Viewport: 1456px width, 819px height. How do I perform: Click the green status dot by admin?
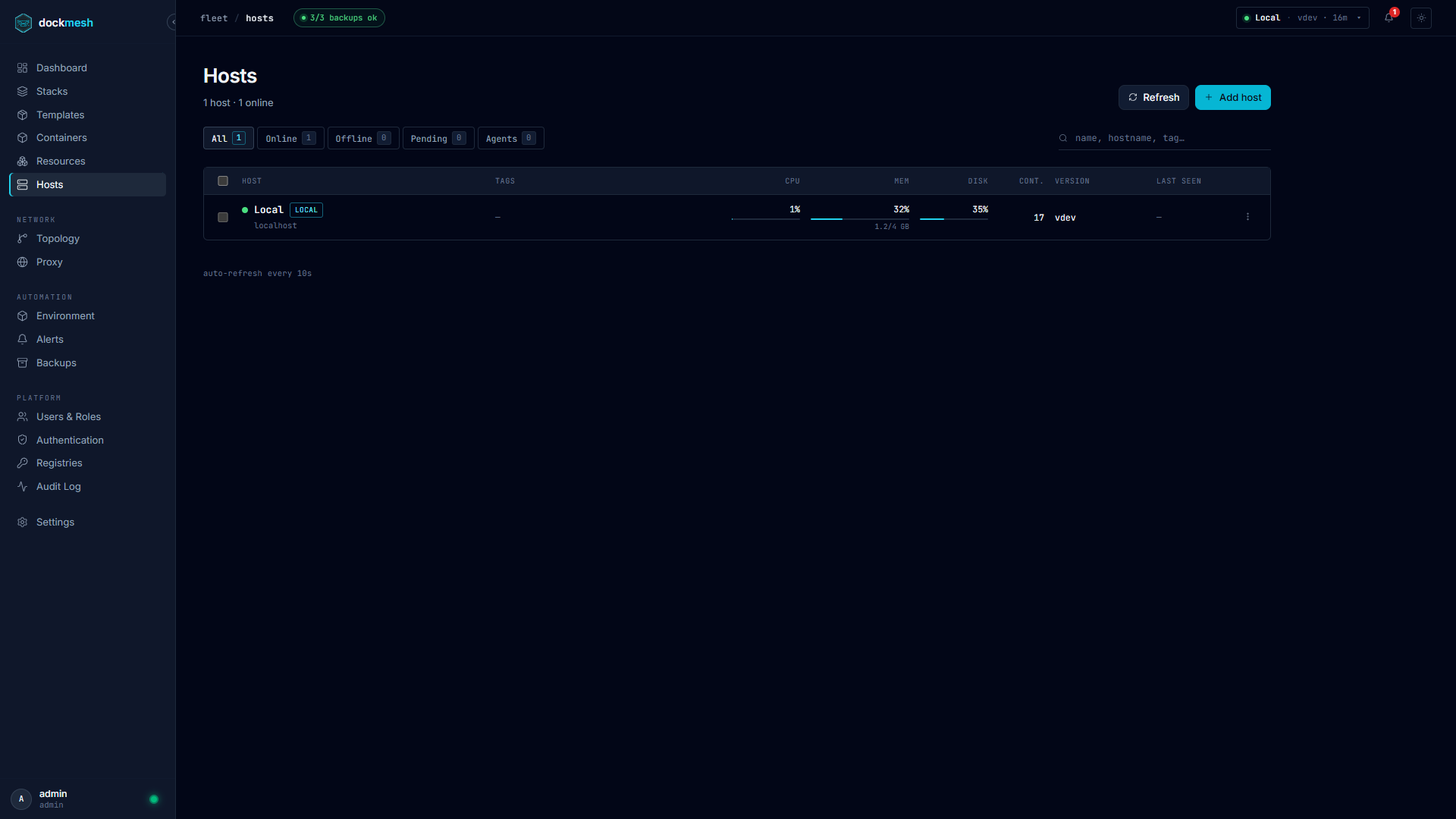click(154, 799)
